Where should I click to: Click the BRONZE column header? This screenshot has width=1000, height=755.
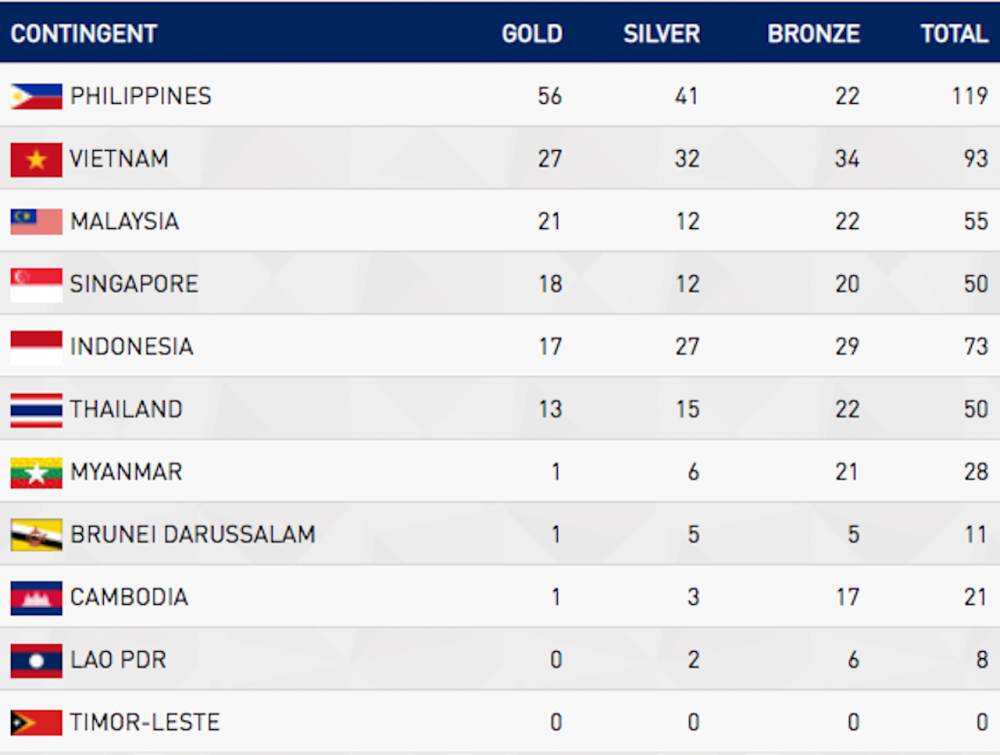813,34
